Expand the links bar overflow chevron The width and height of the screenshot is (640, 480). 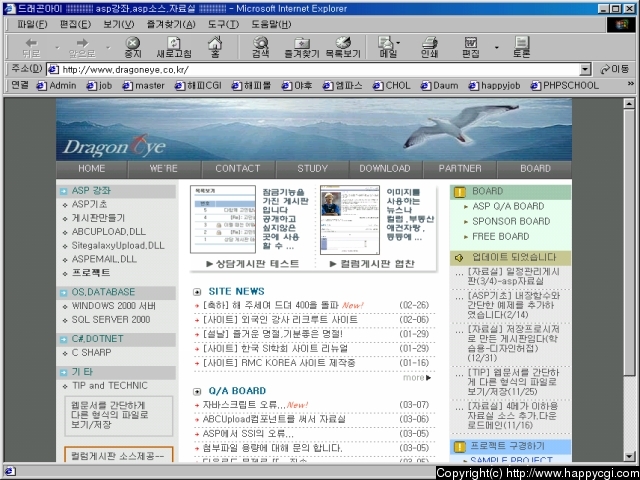(631, 84)
